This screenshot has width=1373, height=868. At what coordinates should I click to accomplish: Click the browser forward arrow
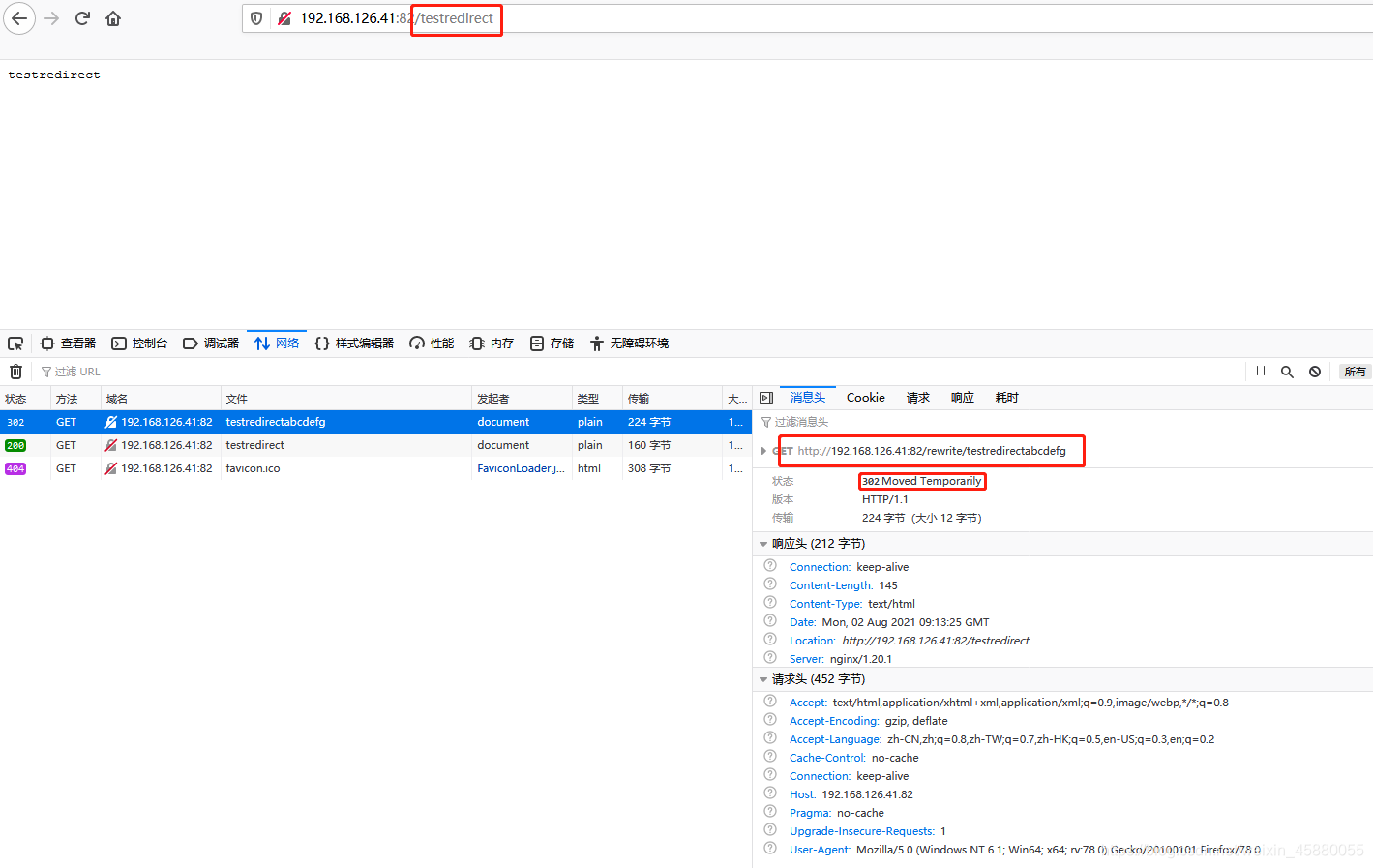51,18
